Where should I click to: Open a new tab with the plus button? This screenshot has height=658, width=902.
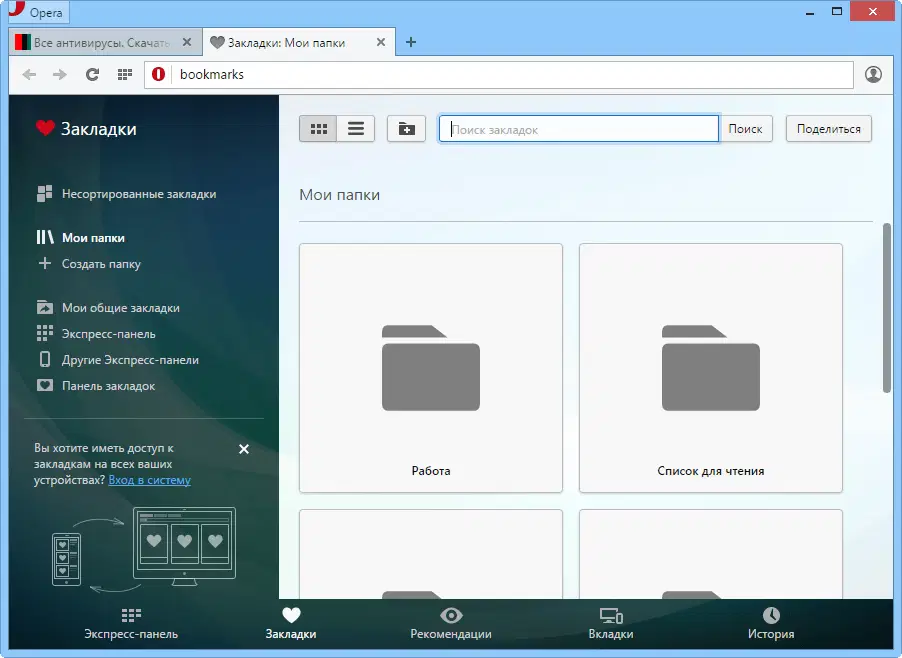click(x=411, y=42)
